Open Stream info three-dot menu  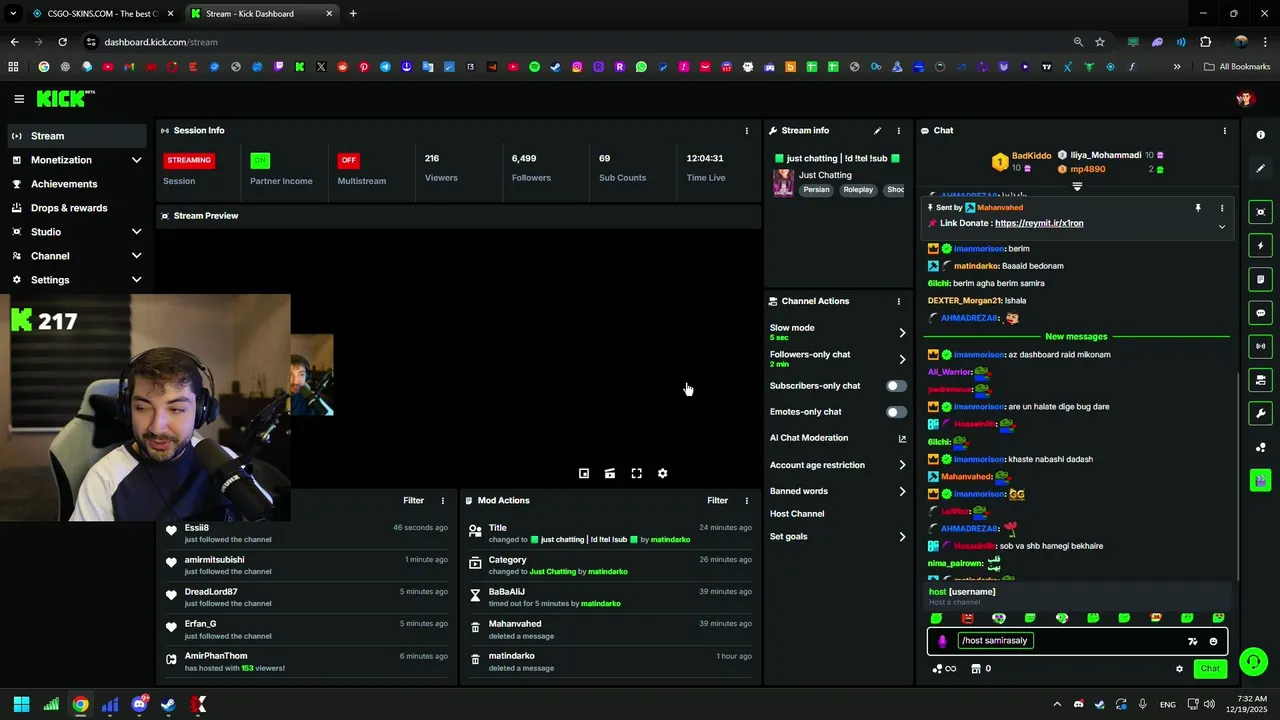pyautogui.click(x=898, y=131)
